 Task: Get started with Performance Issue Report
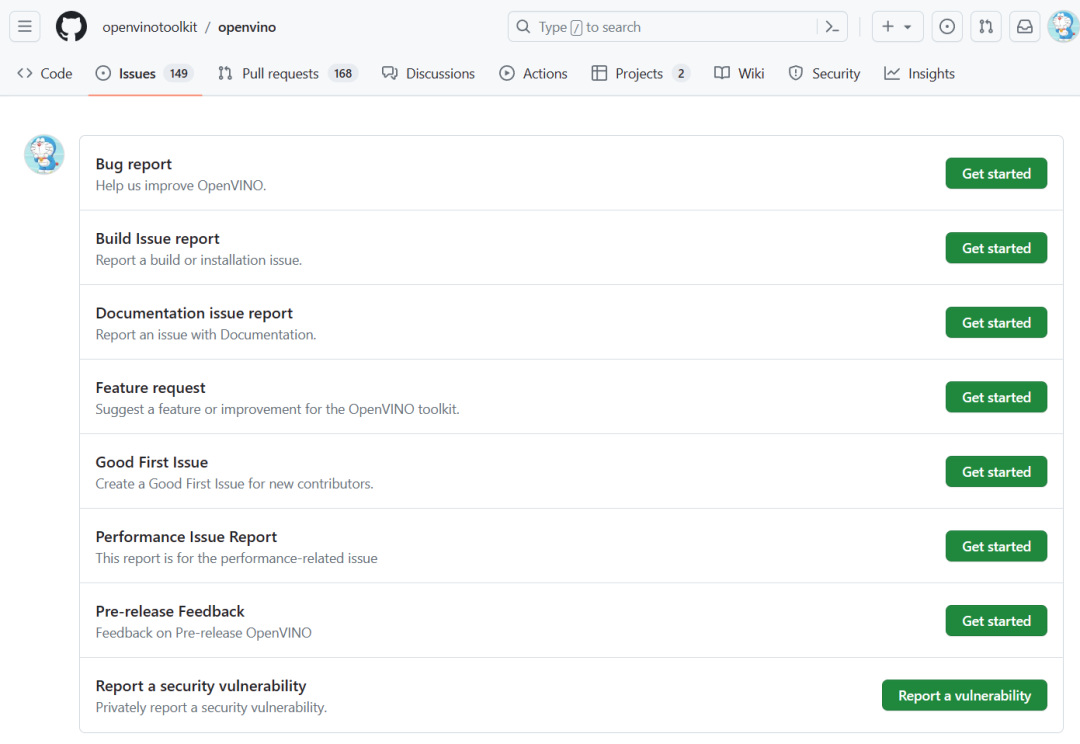point(996,546)
